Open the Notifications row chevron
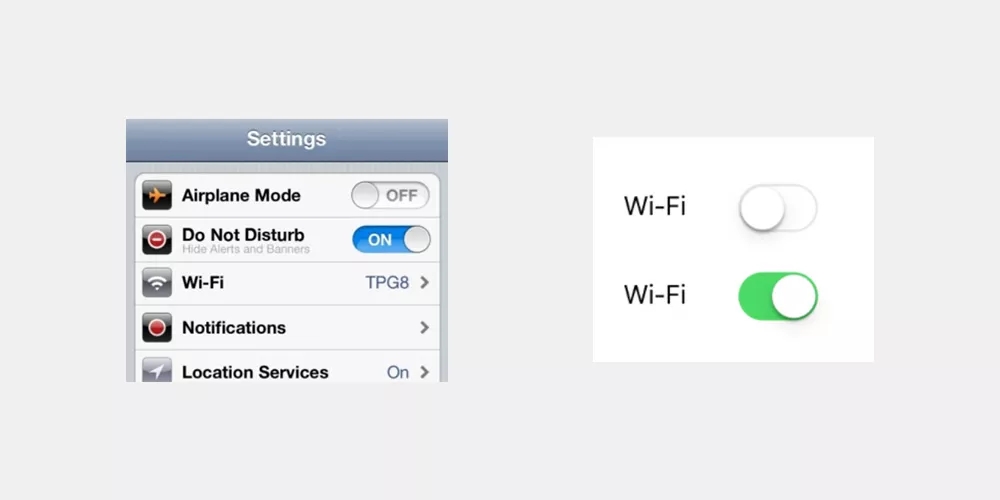 pyautogui.click(x=424, y=327)
